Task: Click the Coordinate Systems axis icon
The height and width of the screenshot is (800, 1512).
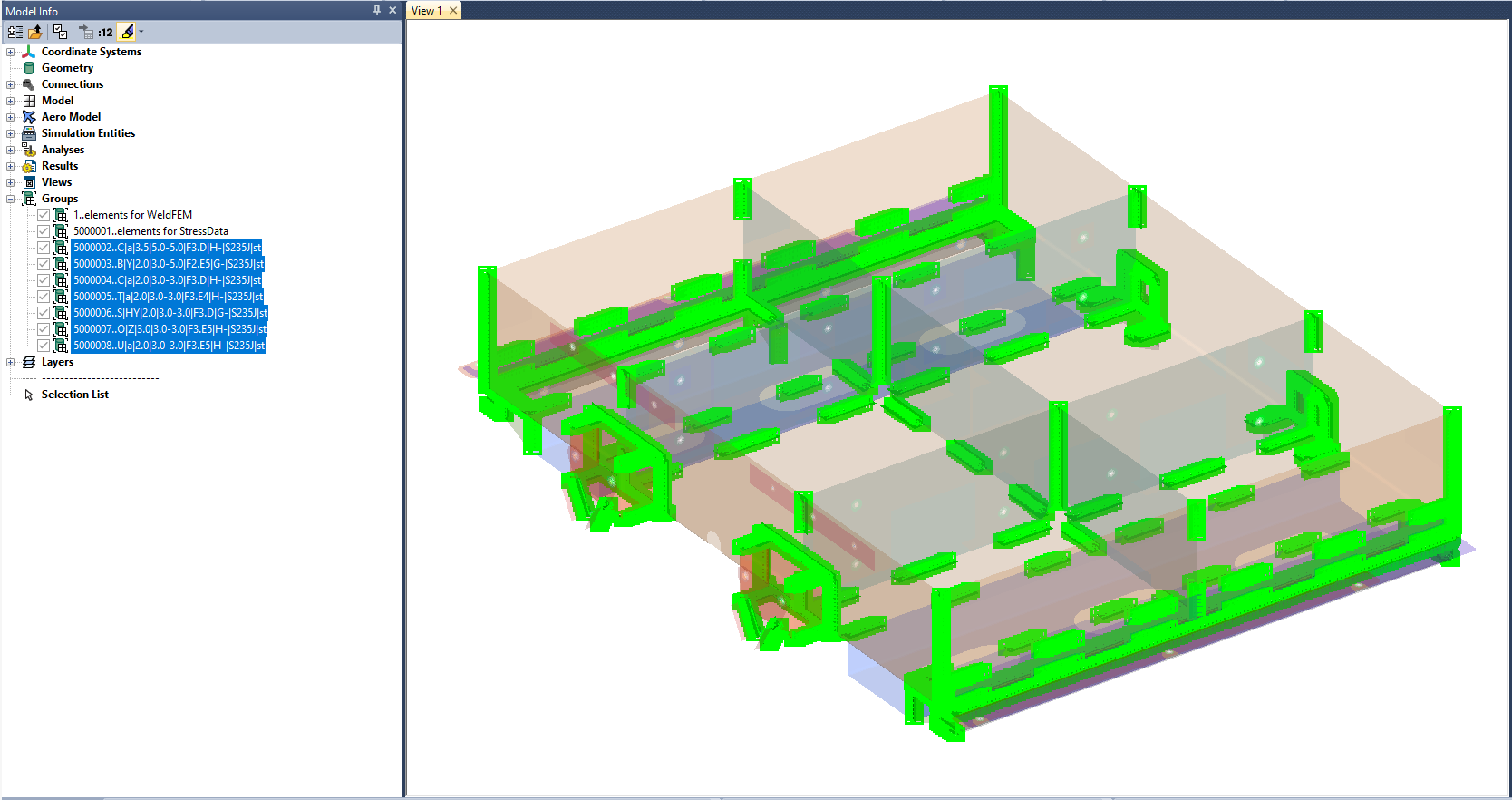Action: [x=29, y=52]
